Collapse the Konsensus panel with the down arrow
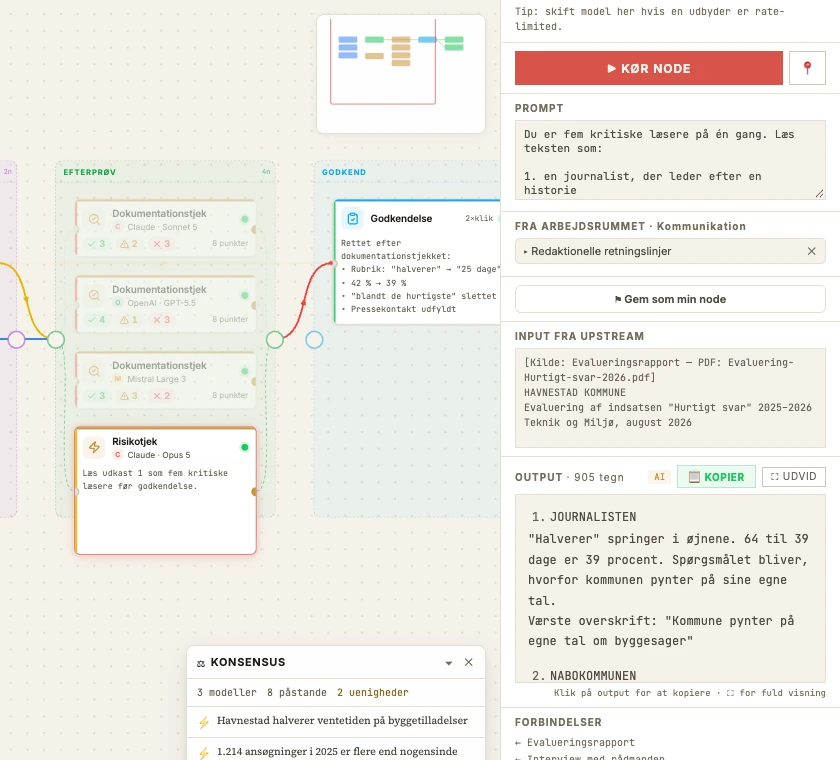Image resolution: width=840 pixels, height=760 pixels. (449, 663)
